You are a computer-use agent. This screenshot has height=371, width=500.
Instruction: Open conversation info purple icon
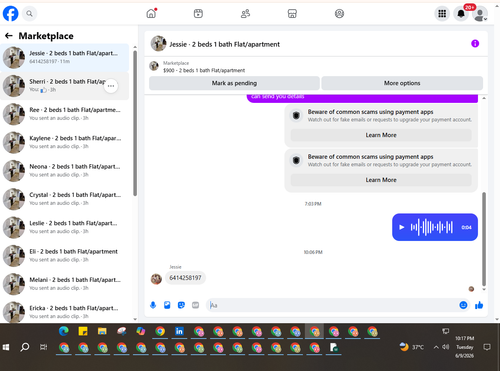[x=475, y=44]
